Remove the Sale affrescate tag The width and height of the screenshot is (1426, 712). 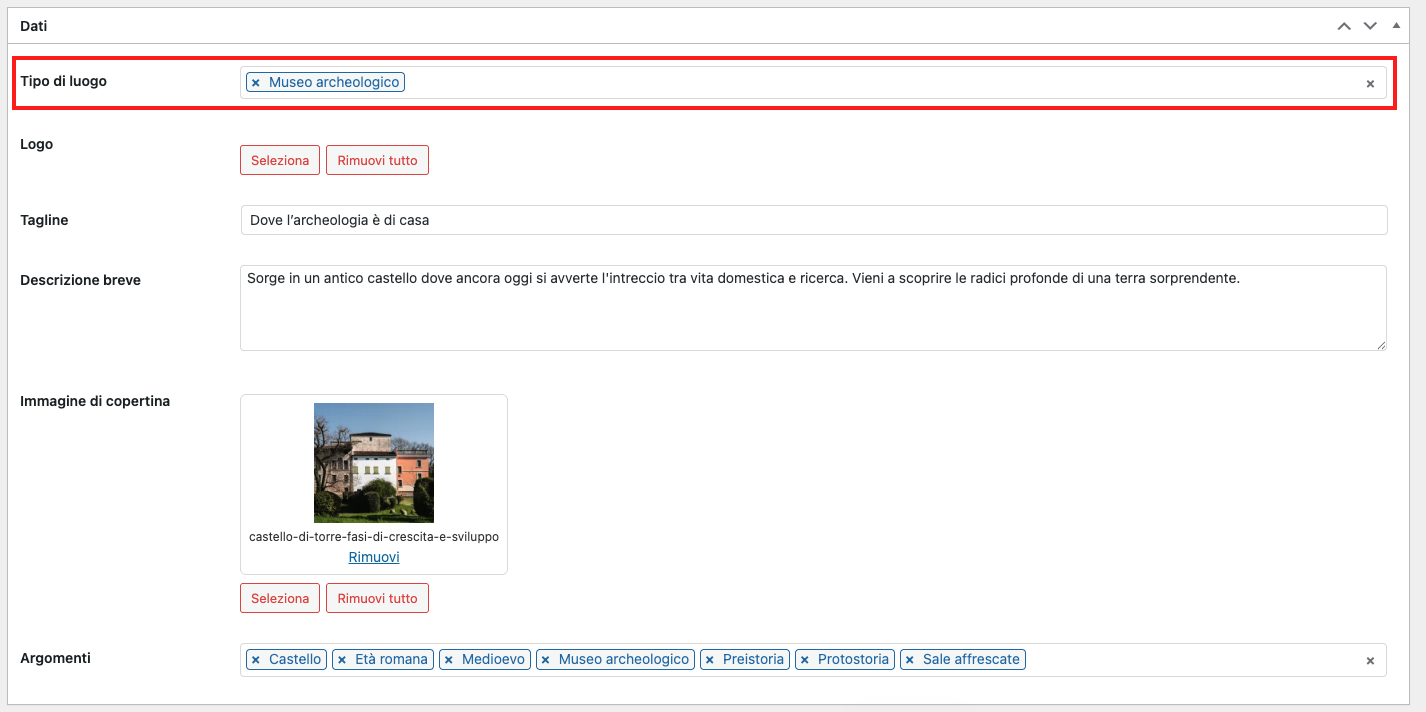coord(910,660)
